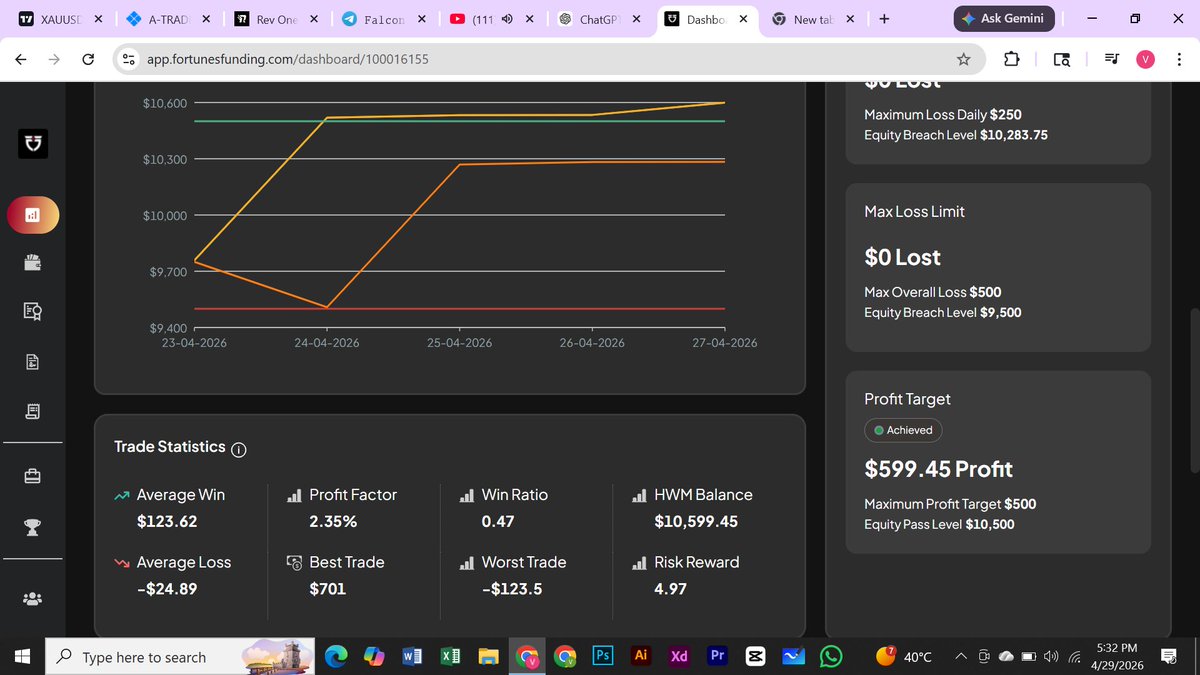
Task: Switch to the A-TRAD tab
Action: pyautogui.click(x=166, y=19)
